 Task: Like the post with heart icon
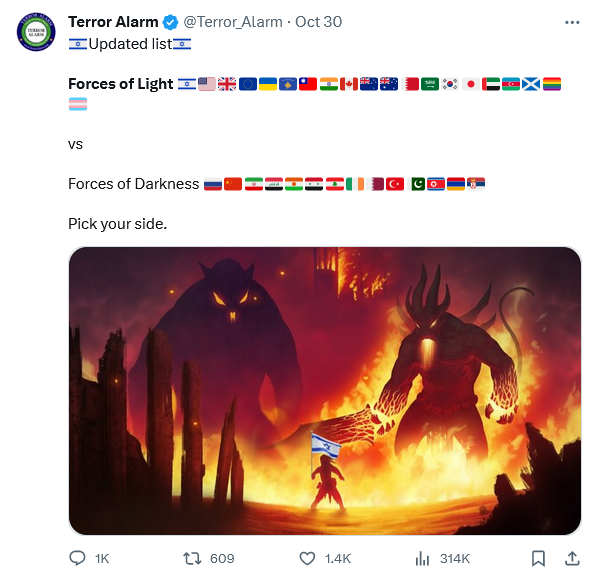pyautogui.click(x=307, y=559)
